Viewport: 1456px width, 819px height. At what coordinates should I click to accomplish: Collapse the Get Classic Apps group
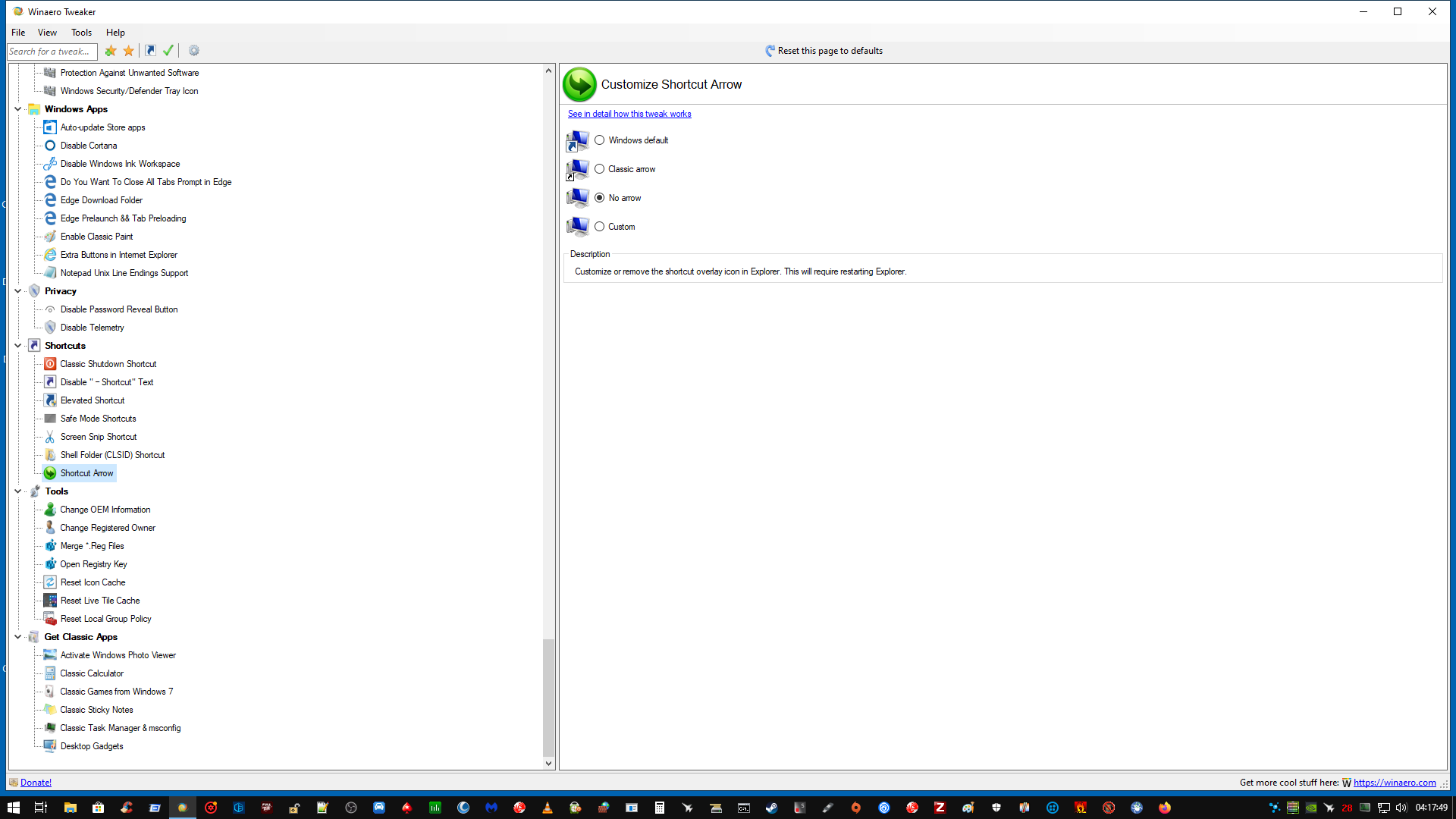point(18,637)
